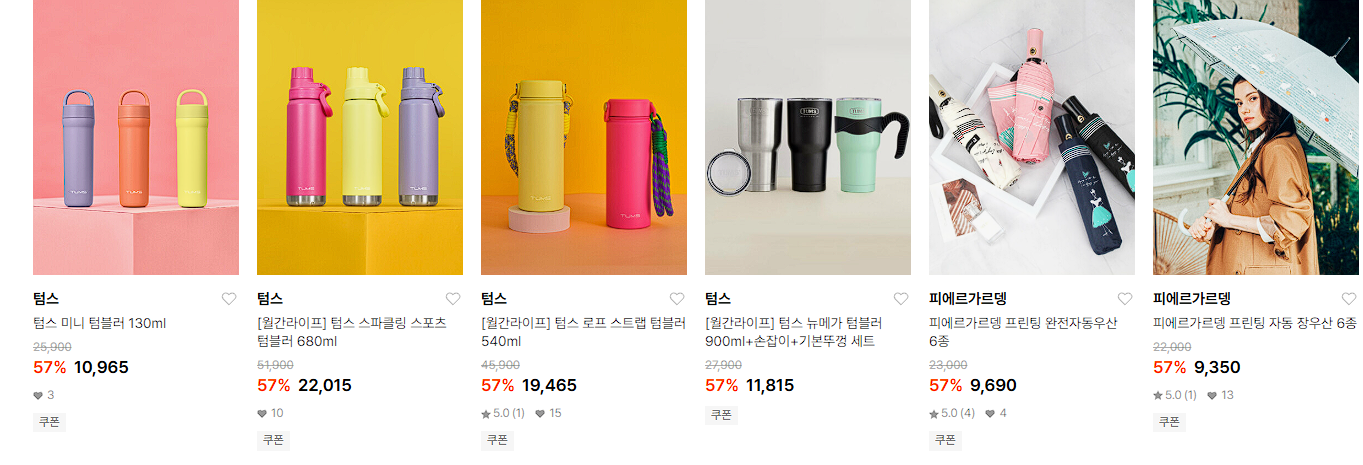Image resolution: width=1363 pixels, height=465 pixels.
Task: Open the 스파클링 스포츠 텀블러 product photo
Action: tap(360, 137)
